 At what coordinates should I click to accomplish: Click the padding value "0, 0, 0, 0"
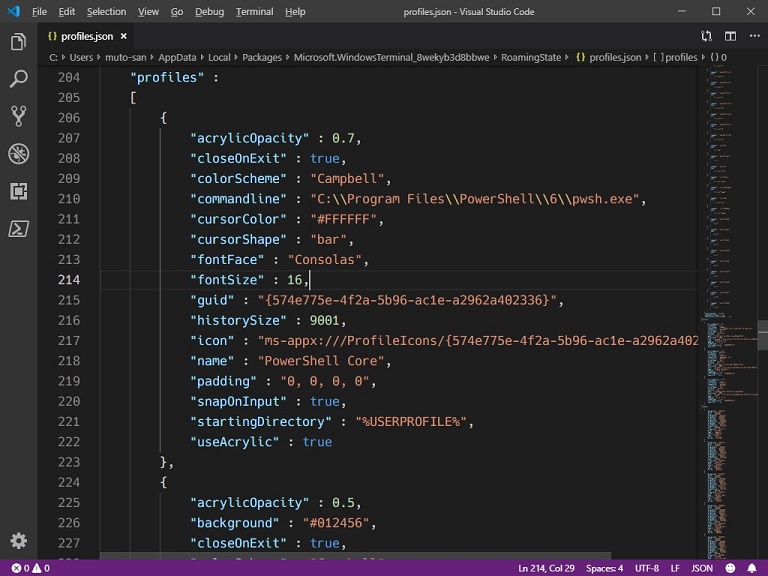325,381
